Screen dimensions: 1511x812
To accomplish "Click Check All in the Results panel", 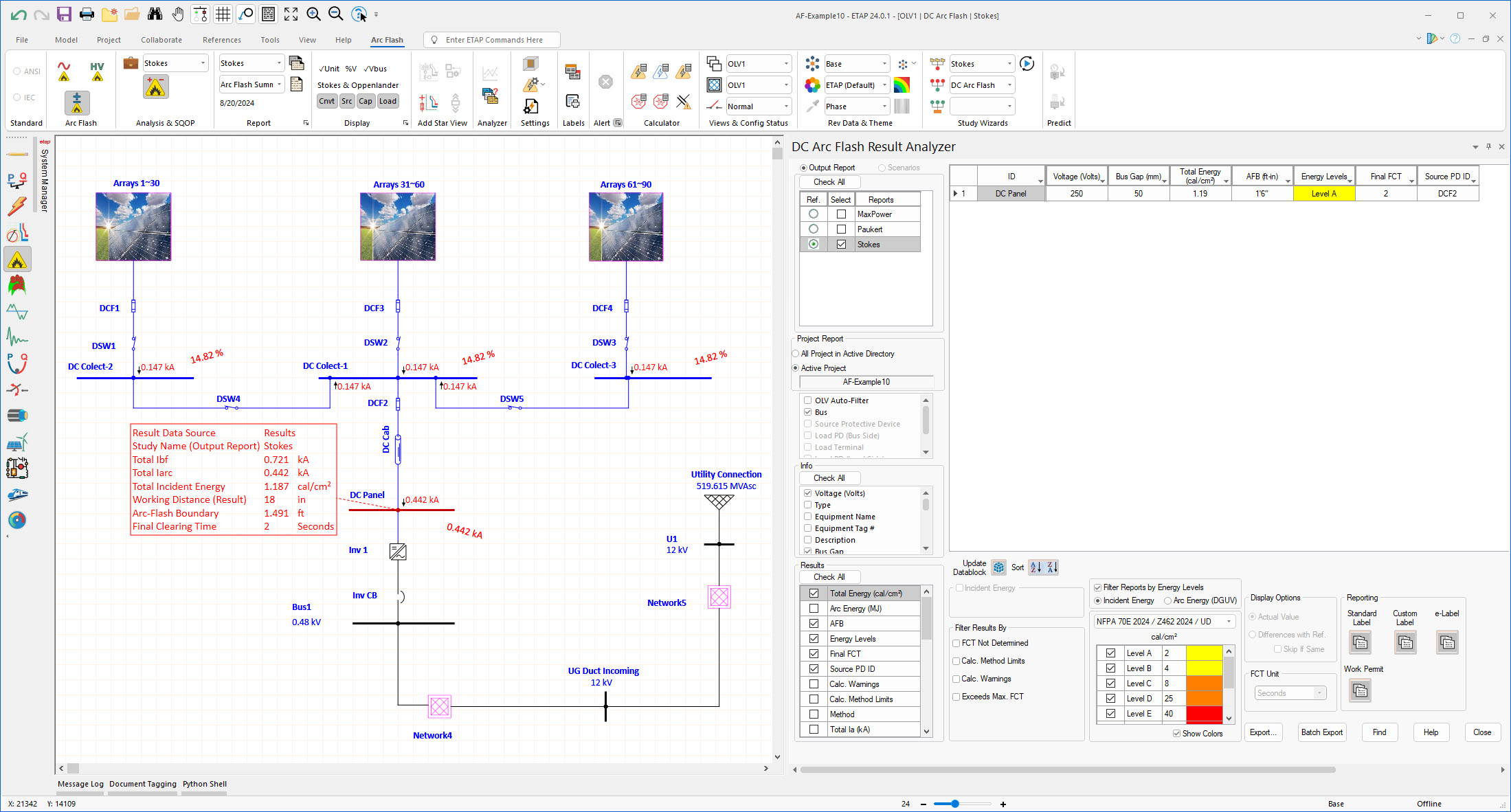I will (829, 576).
